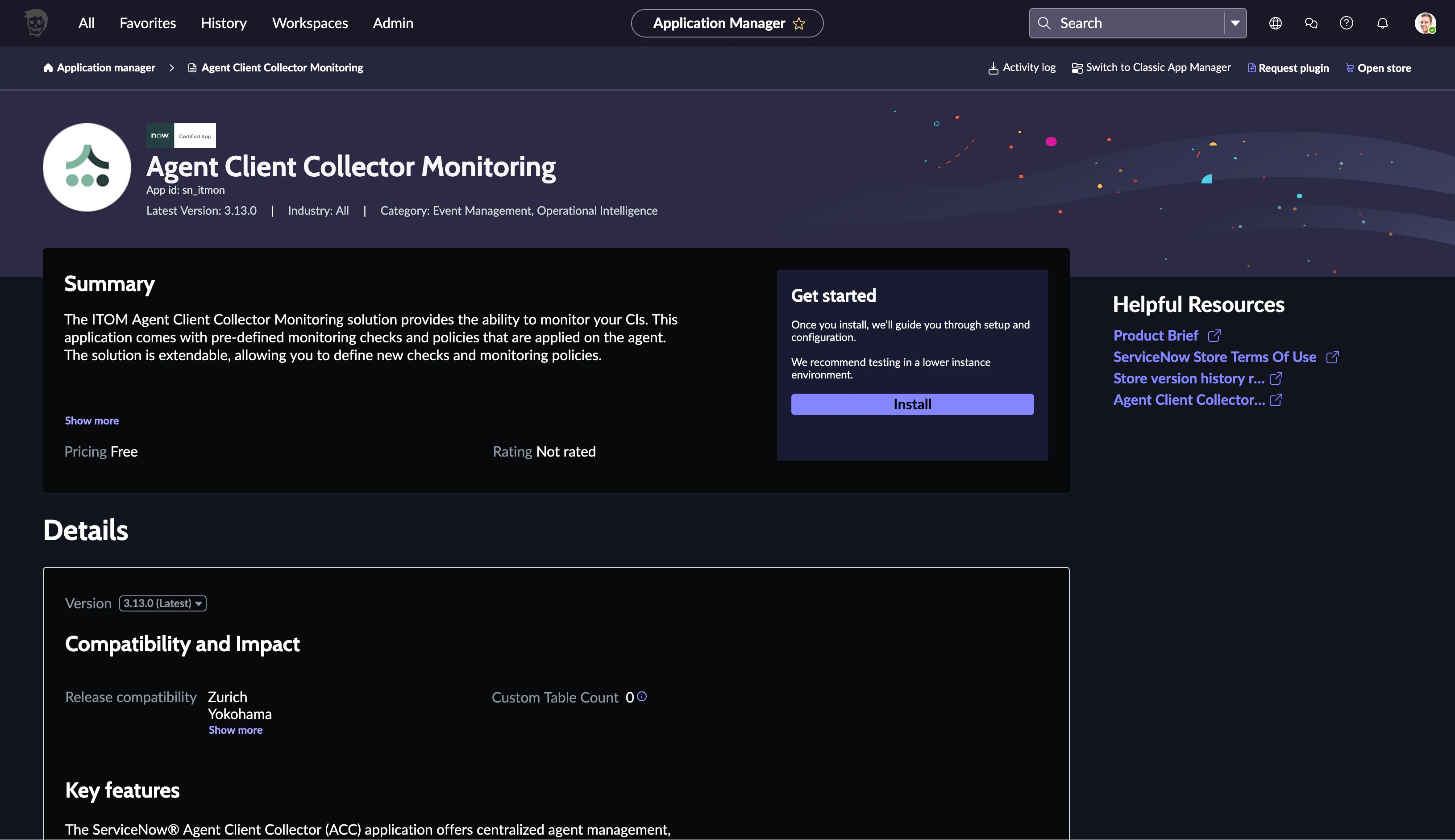Click the Switch to Classic App Manager icon
Image resolution: width=1455 pixels, height=840 pixels.
coord(1077,68)
